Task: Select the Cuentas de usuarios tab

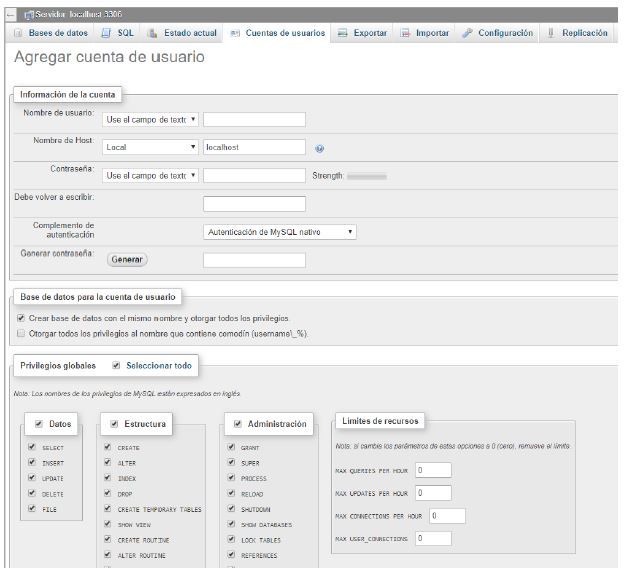Action: click(278, 33)
